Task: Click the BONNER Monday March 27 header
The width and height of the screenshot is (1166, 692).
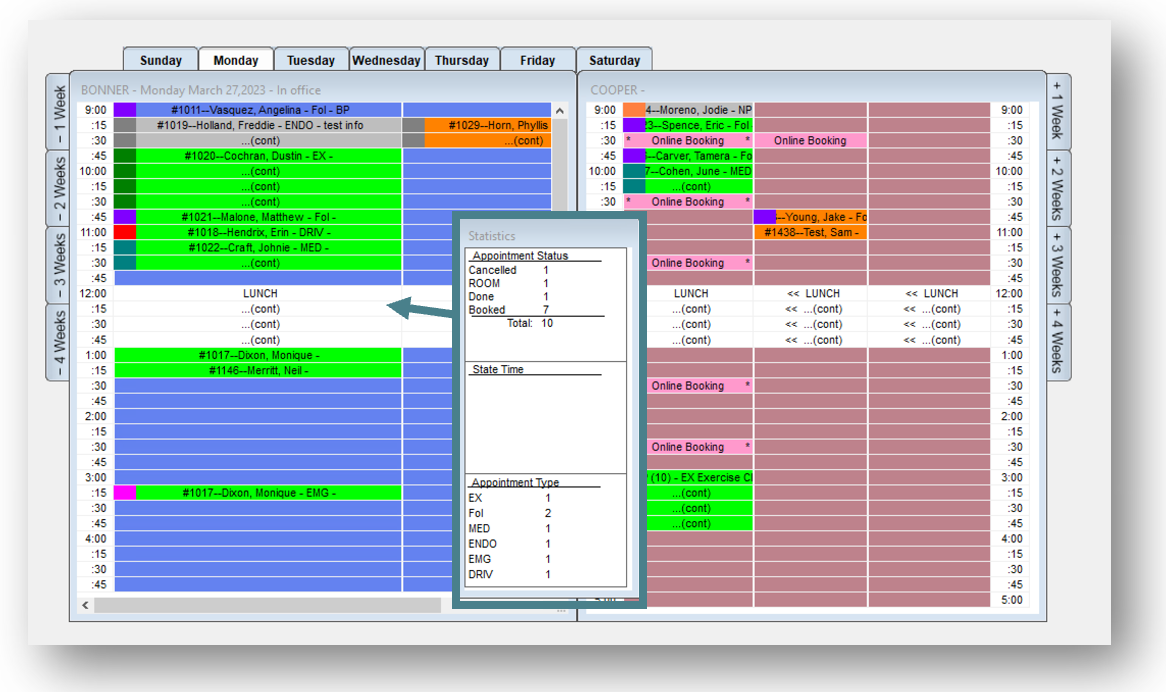Action: tap(201, 90)
